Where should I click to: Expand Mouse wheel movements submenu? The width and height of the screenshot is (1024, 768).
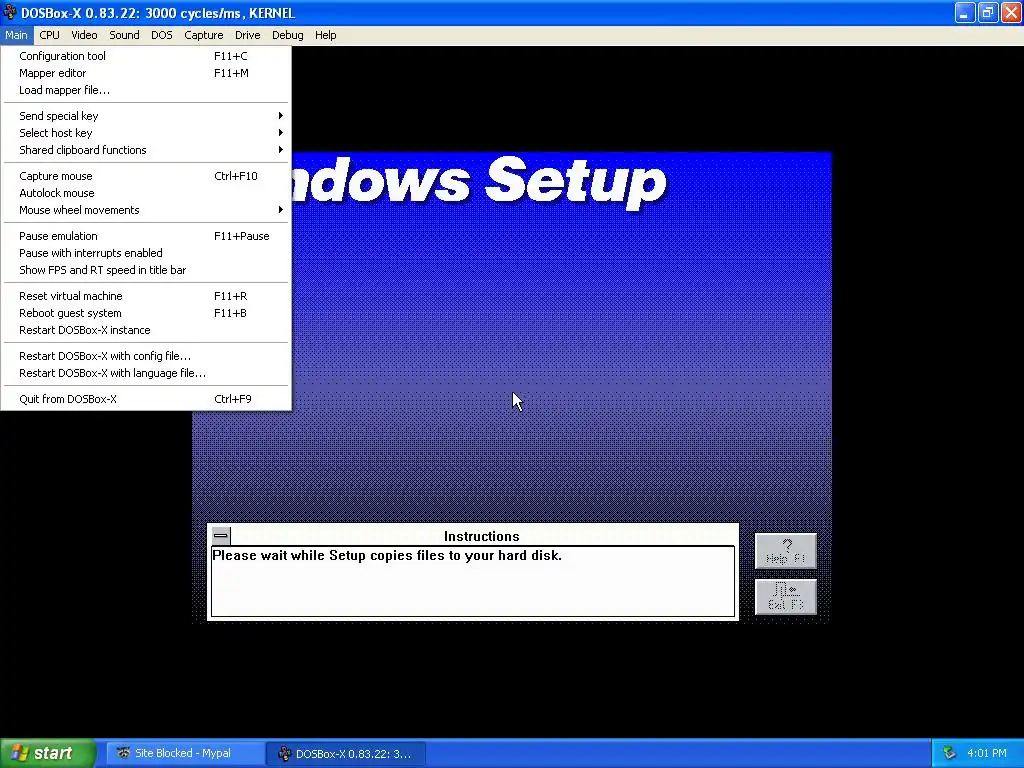[x=146, y=210]
